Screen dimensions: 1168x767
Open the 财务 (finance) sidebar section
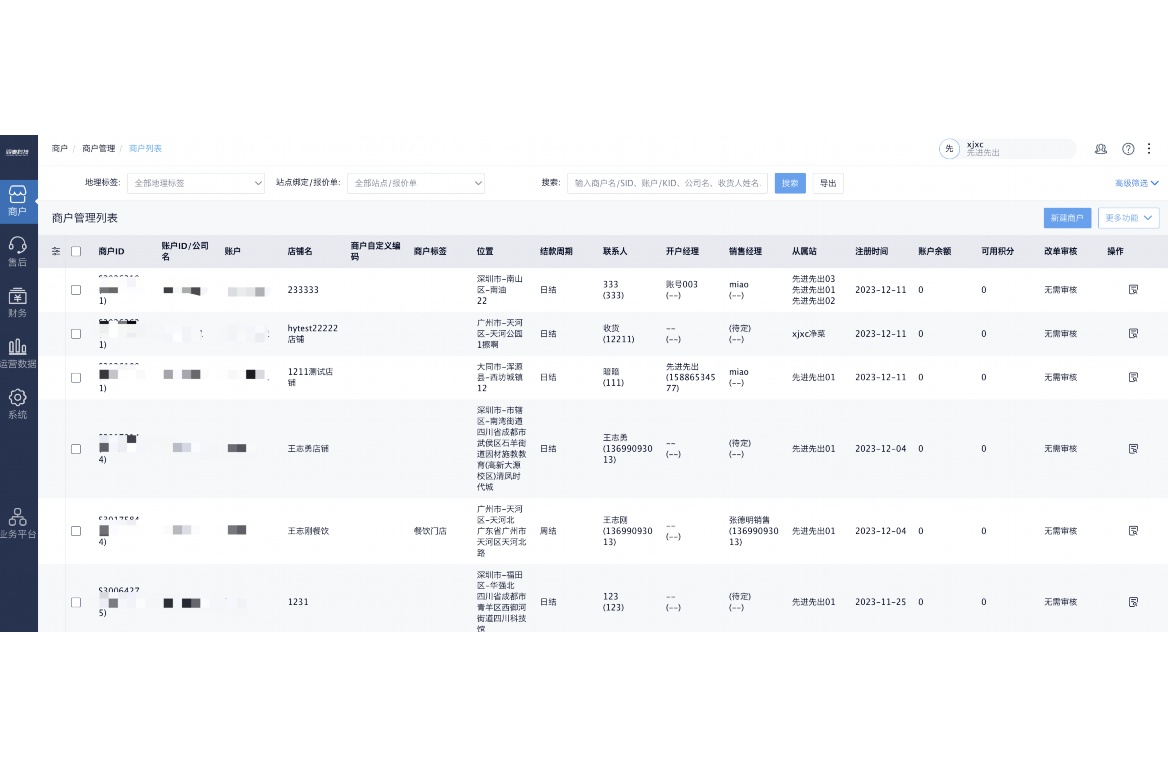(x=18, y=302)
